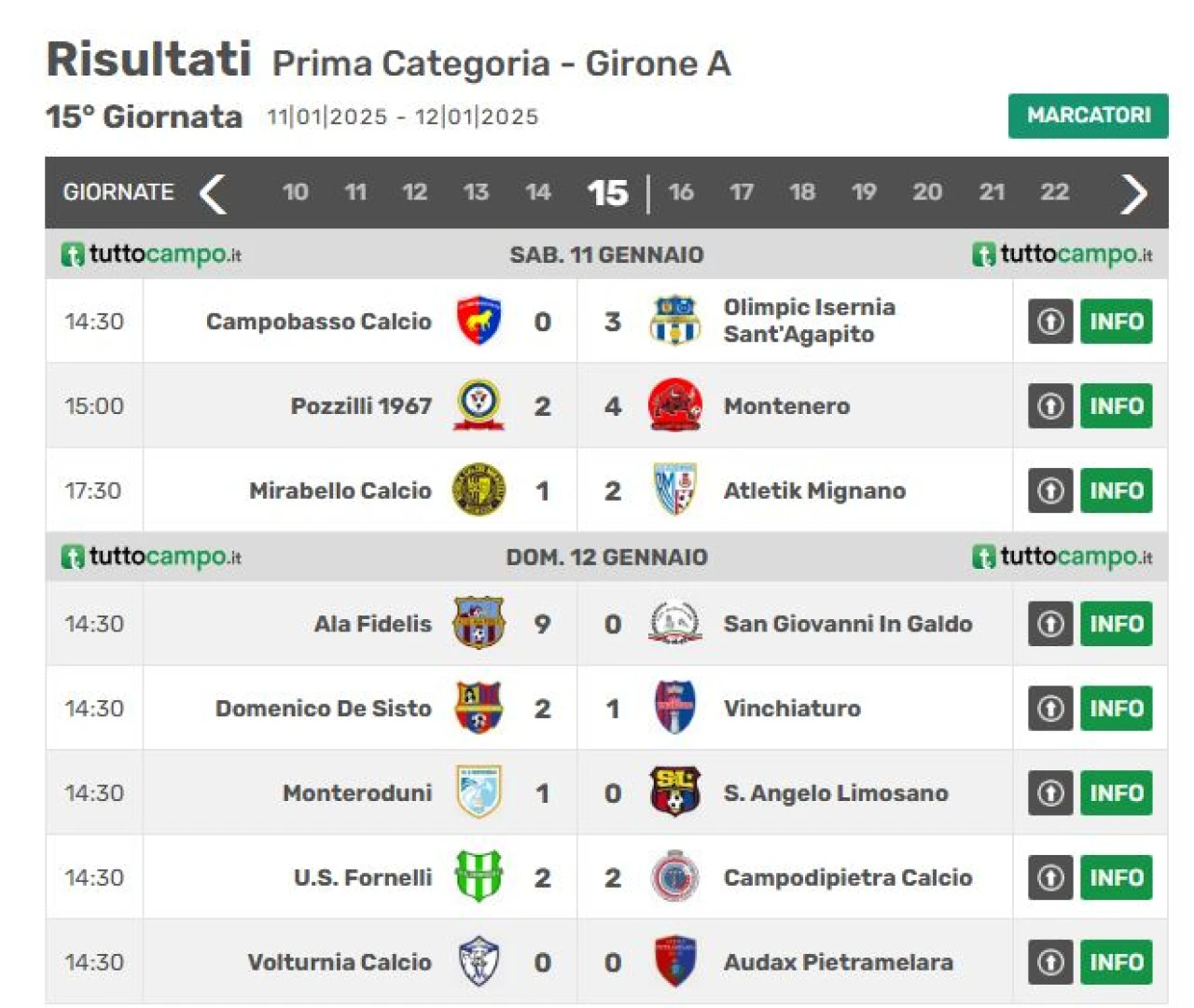Jump to giornata 22

(1054, 192)
